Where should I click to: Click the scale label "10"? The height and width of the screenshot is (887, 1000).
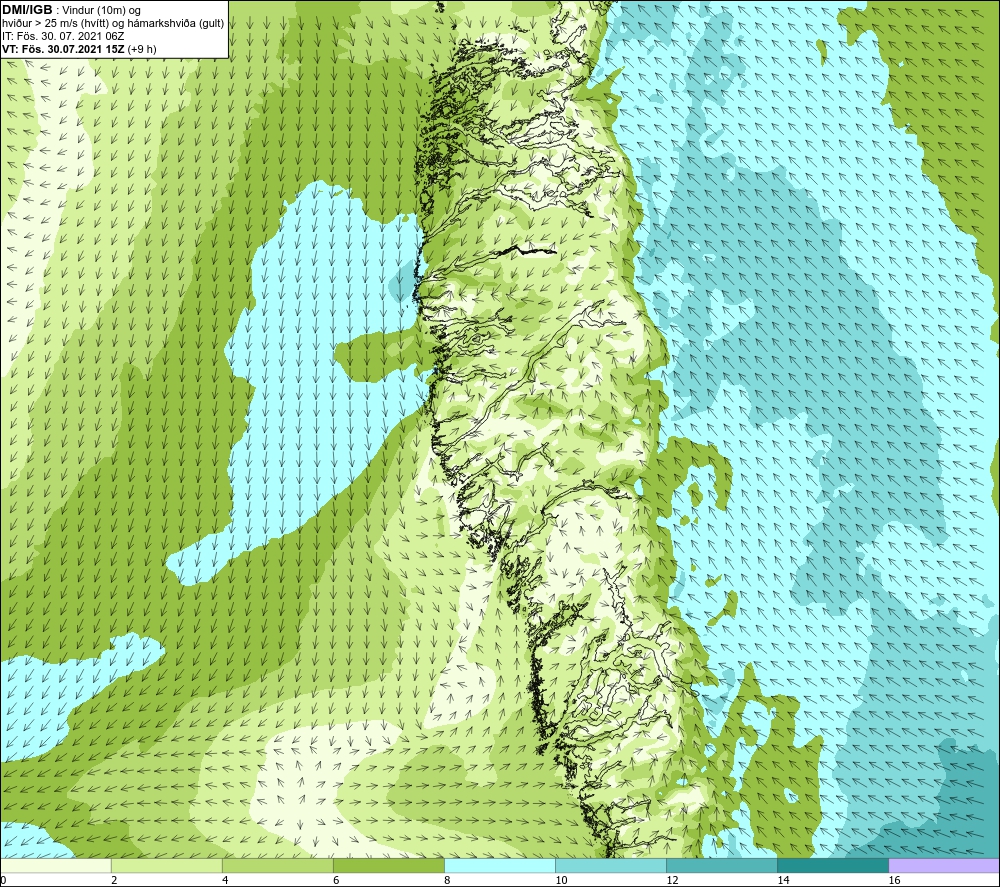click(561, 880)
